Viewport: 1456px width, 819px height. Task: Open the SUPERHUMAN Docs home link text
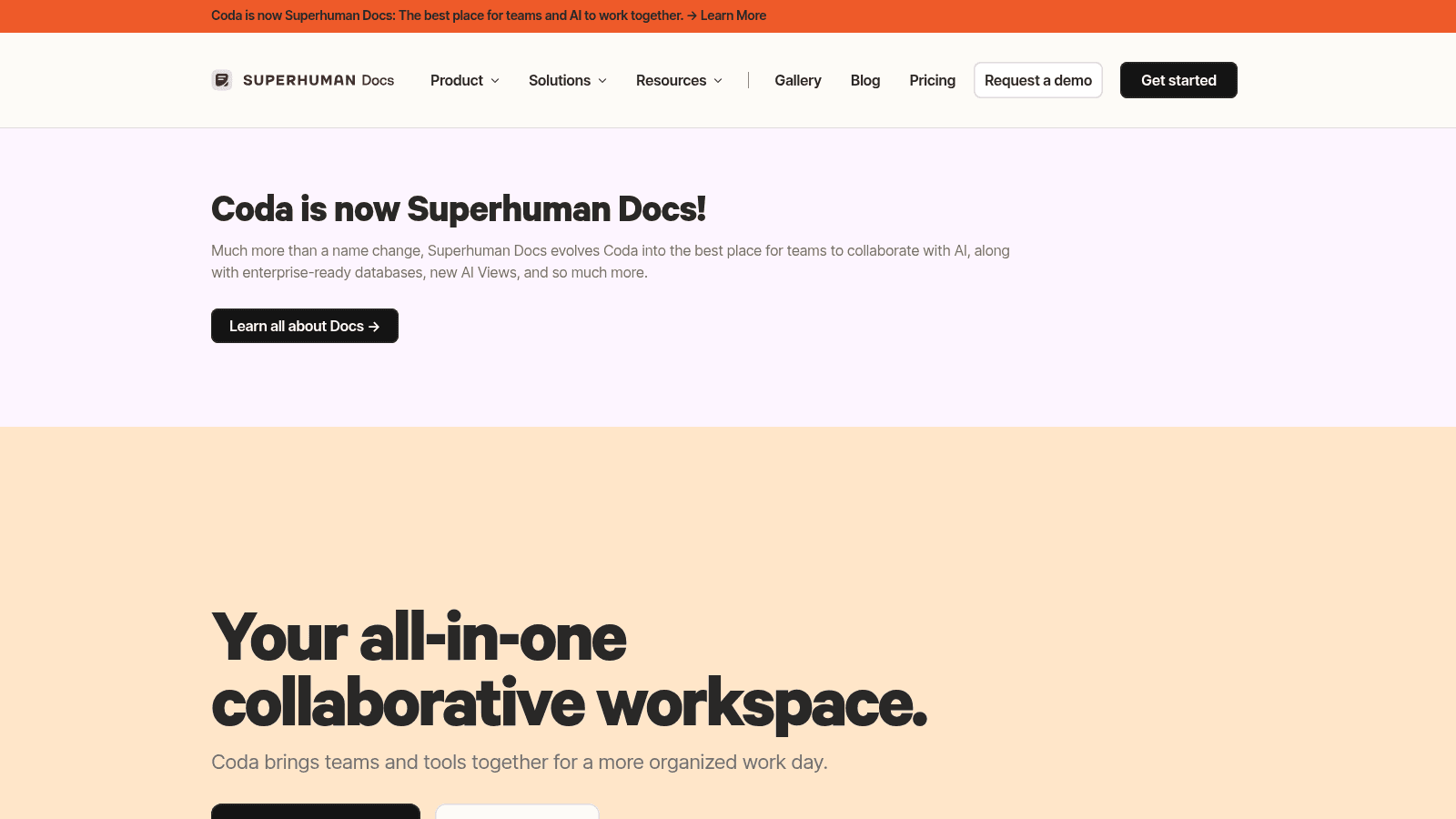(318, 80)
